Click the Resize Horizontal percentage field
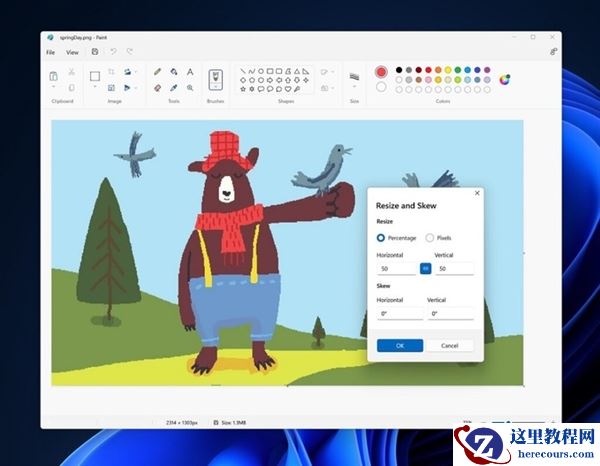The width and height of the screenshot is (600, 466). pyautogui.click(x=397, y=268)
